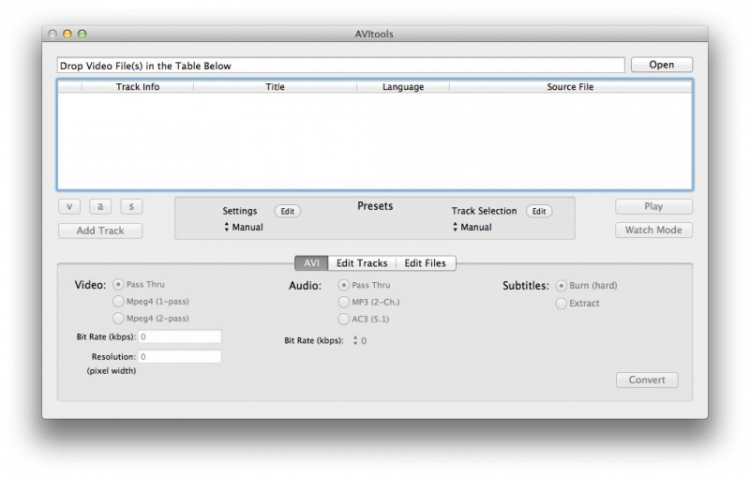Viewport: 750px width, 477px height.
Task: Select Mpeg4 (2-pass) video option
Action: (x=118, y=318)
